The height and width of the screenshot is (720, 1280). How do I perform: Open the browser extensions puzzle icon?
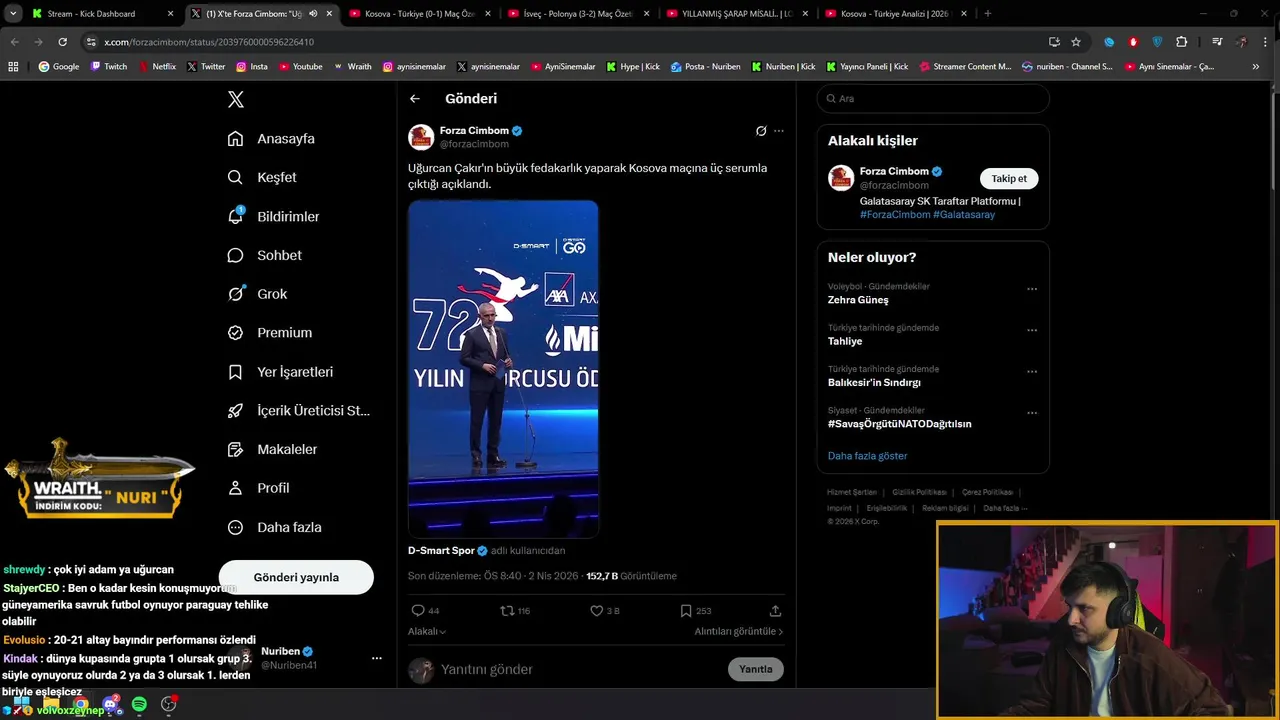1182,42
